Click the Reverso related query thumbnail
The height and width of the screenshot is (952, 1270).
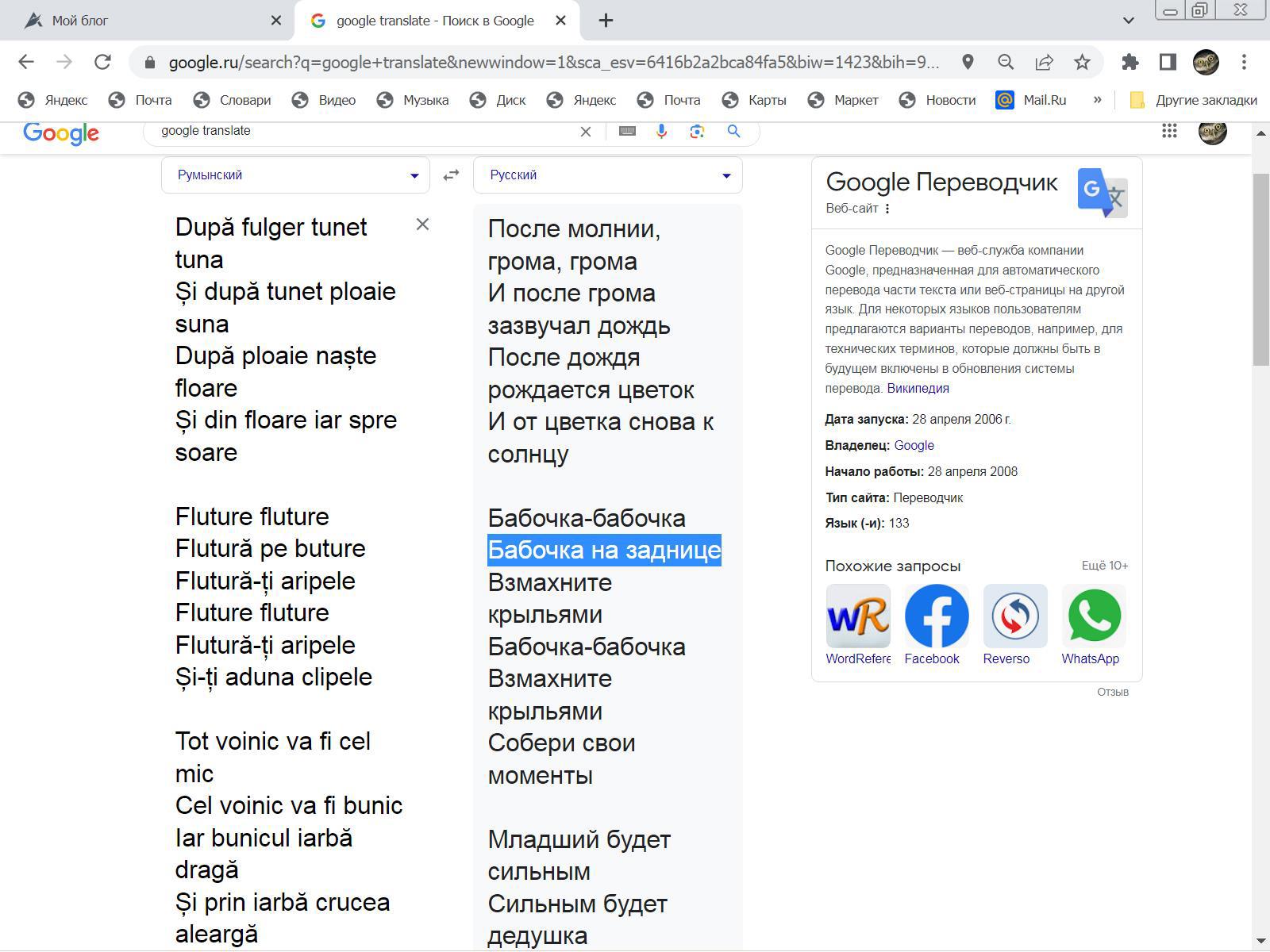[x=1014, y=616]
